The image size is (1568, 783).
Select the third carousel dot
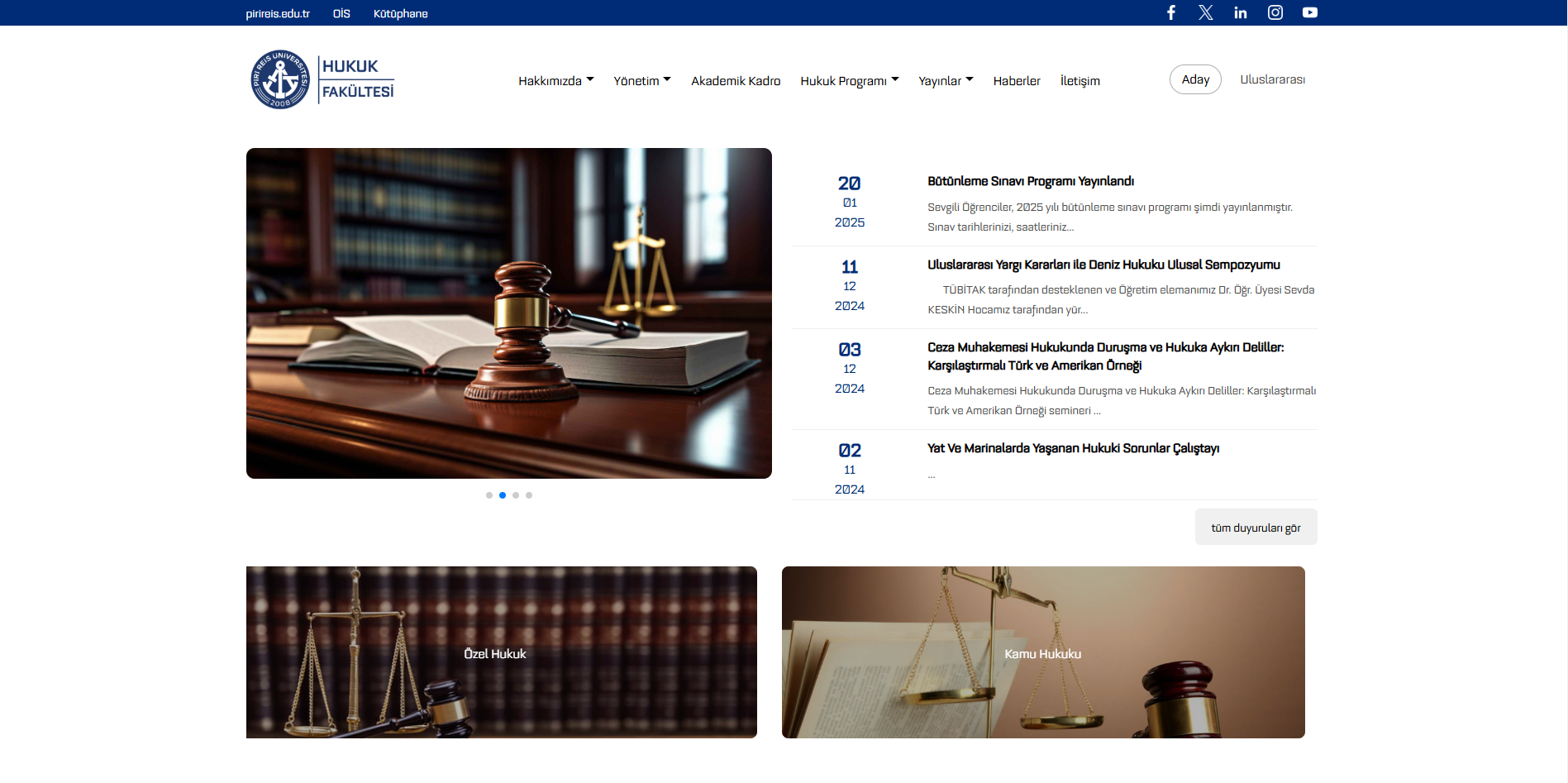(516, 495)
